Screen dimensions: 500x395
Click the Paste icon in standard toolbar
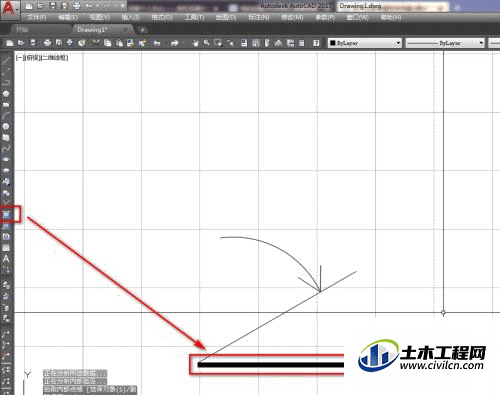(x=119, y=43)
